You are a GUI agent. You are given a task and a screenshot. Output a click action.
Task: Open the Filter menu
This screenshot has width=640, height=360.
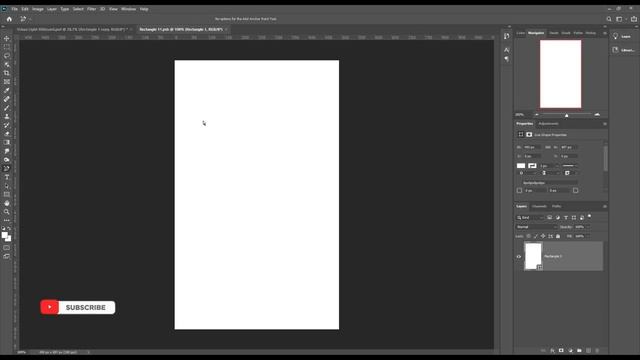(x=91, y=9)
